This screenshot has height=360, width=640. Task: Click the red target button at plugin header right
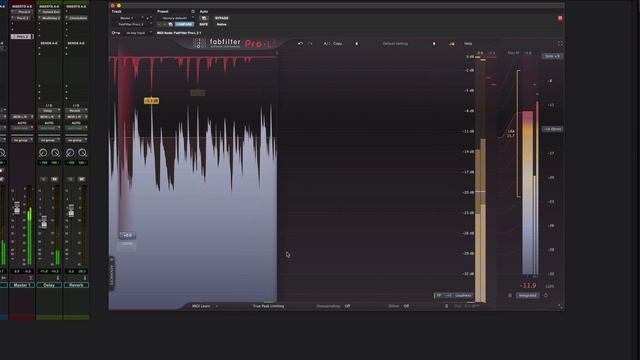[x=560, y=18]
